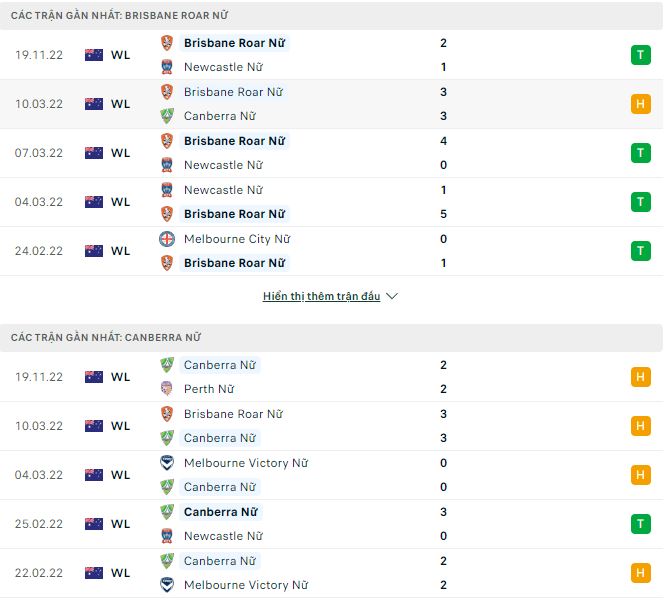Click the Brisbane Roar logo in the 24.02.22 match
This screenshot has height=600, width=671.
click(x=167, y=263)
